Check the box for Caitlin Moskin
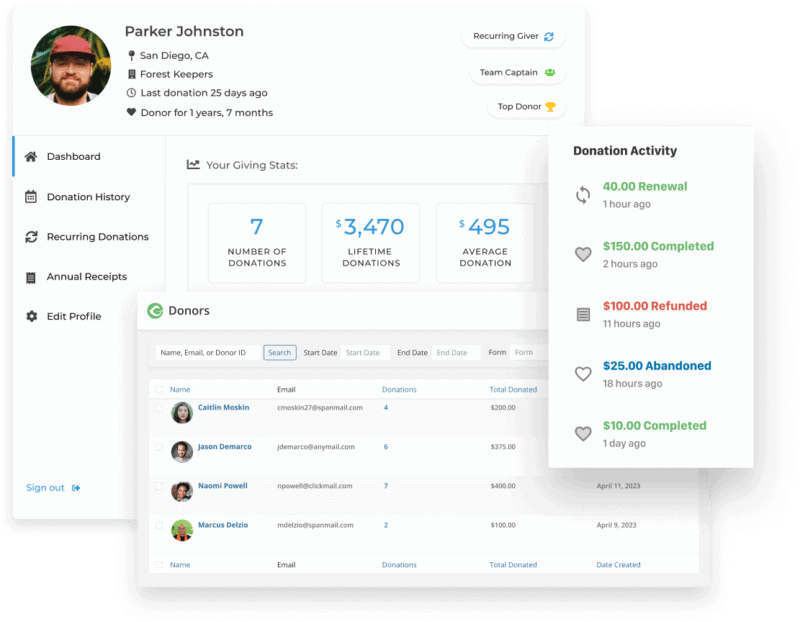The height and width of the screenshot is (622, 800). [158, 408]
